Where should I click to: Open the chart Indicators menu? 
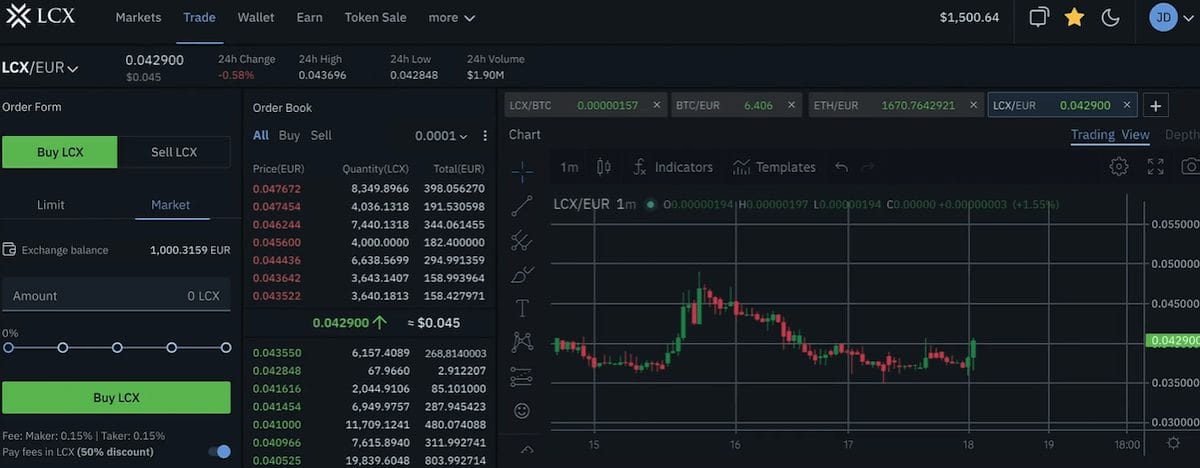coord(673,167)
